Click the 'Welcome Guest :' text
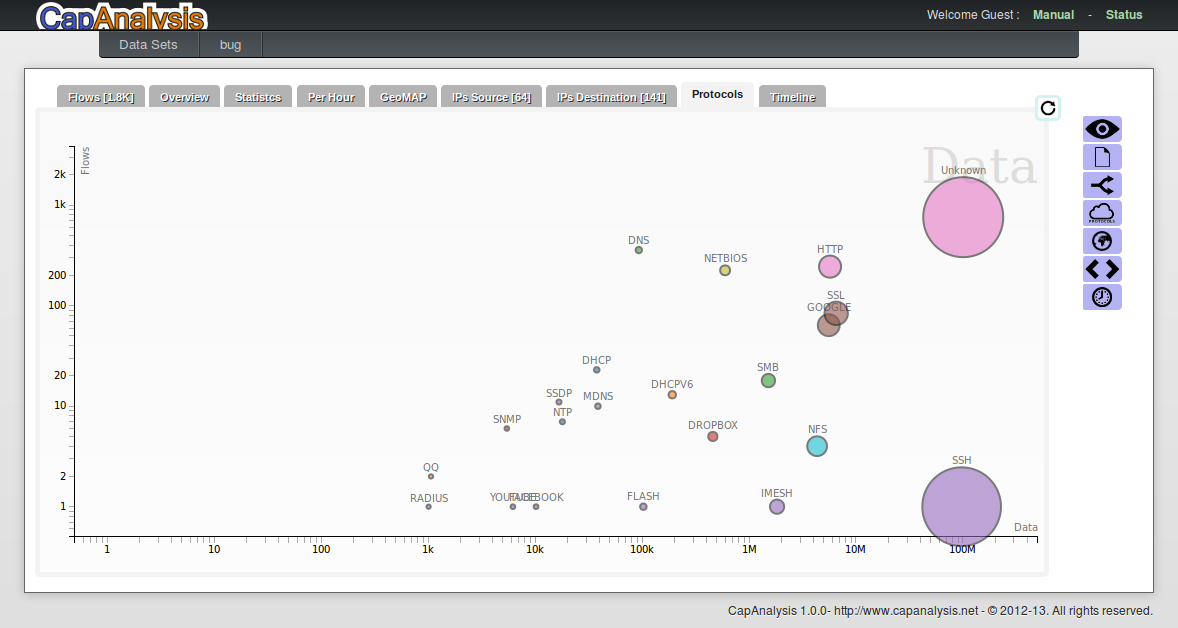 pos(973,14)
